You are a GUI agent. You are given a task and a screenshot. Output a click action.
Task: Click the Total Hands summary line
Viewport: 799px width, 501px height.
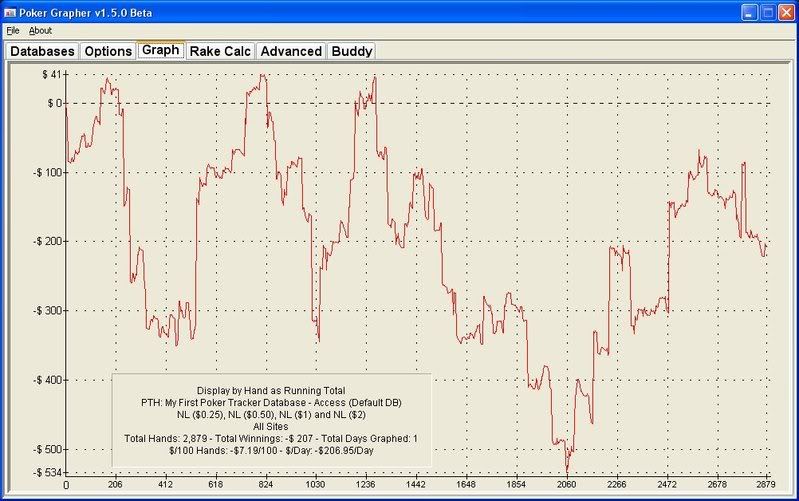pos(271,438)
